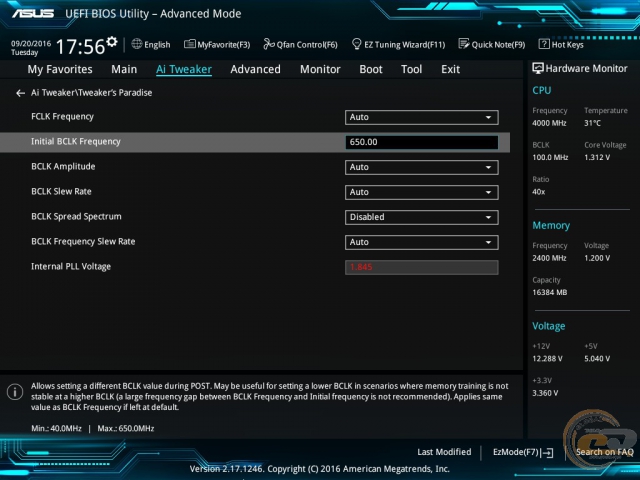
Task: Click the Initial BCLK Frequency input field
Action: (421, 142)
